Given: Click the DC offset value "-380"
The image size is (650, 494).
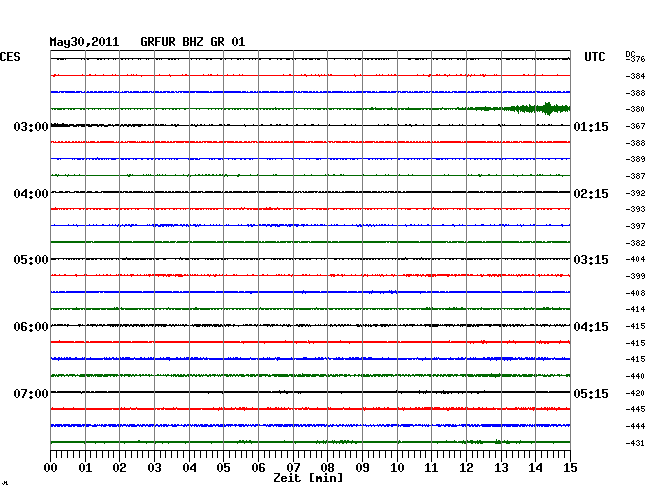Looking at the screenshot, I should pyautogui.click(x=635, y=109).
